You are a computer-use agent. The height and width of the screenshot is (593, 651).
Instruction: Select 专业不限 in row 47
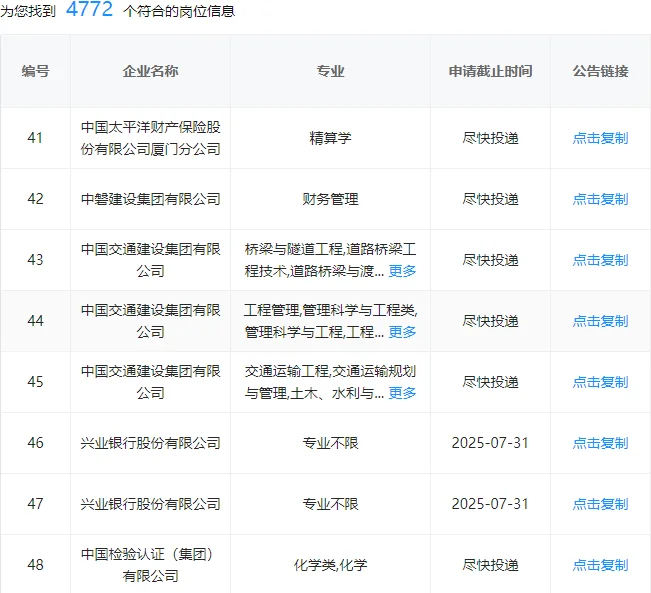coord(330,504)
